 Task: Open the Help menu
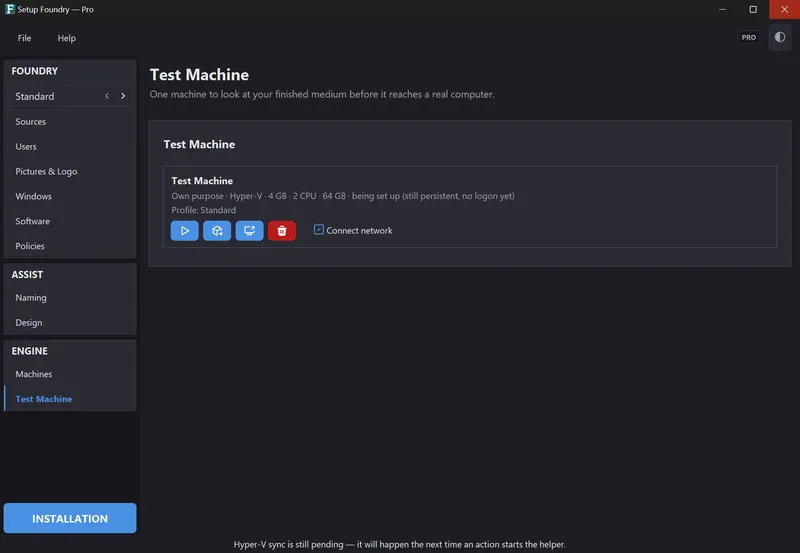[66, 38]
